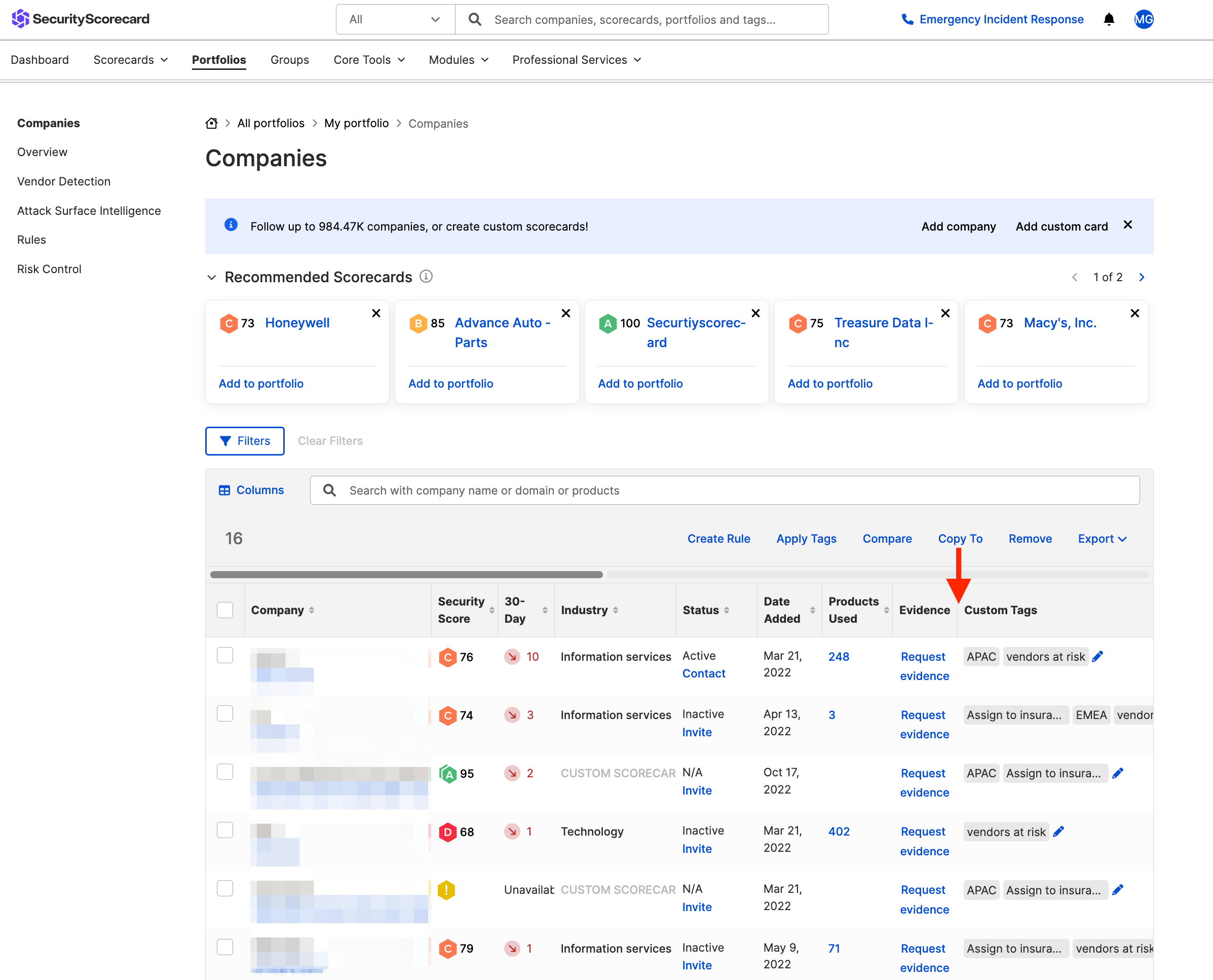Select the row with Unavailable score
The width and height of the screenshot is (1213, 980).
tap(225, 889)
